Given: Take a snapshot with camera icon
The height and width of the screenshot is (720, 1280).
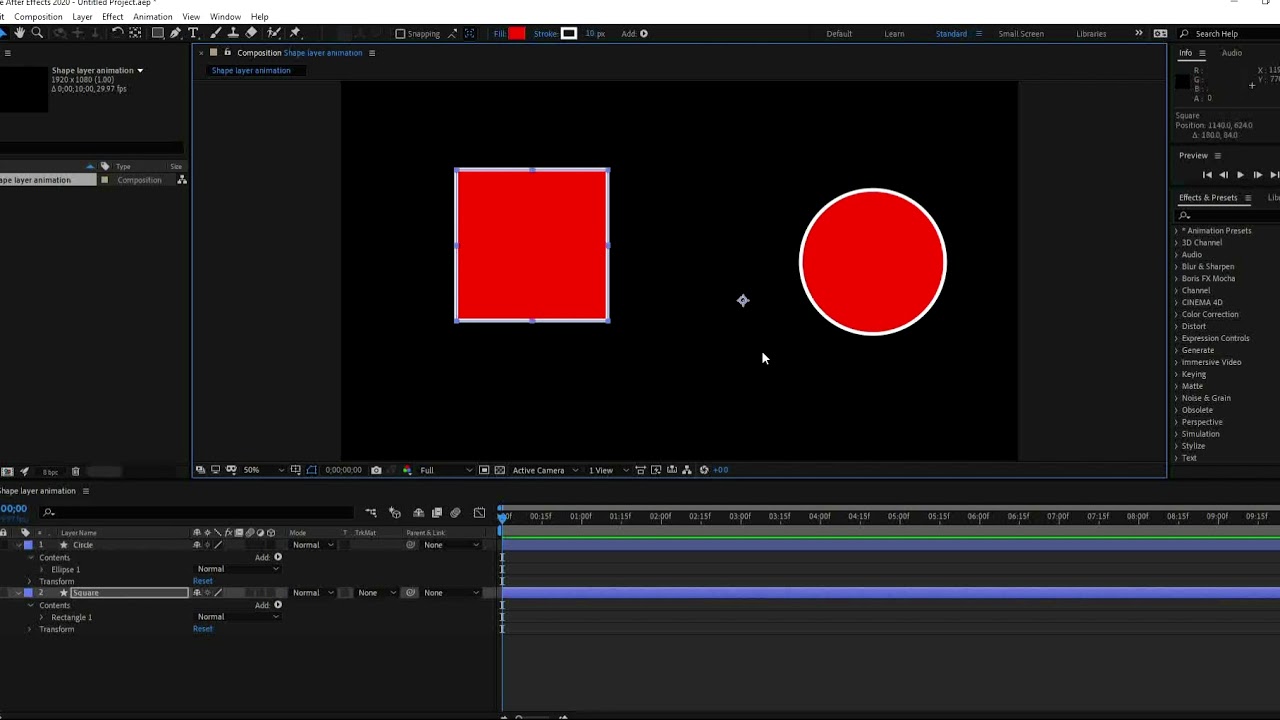Looking at the screenshot, I should [376, 470].
